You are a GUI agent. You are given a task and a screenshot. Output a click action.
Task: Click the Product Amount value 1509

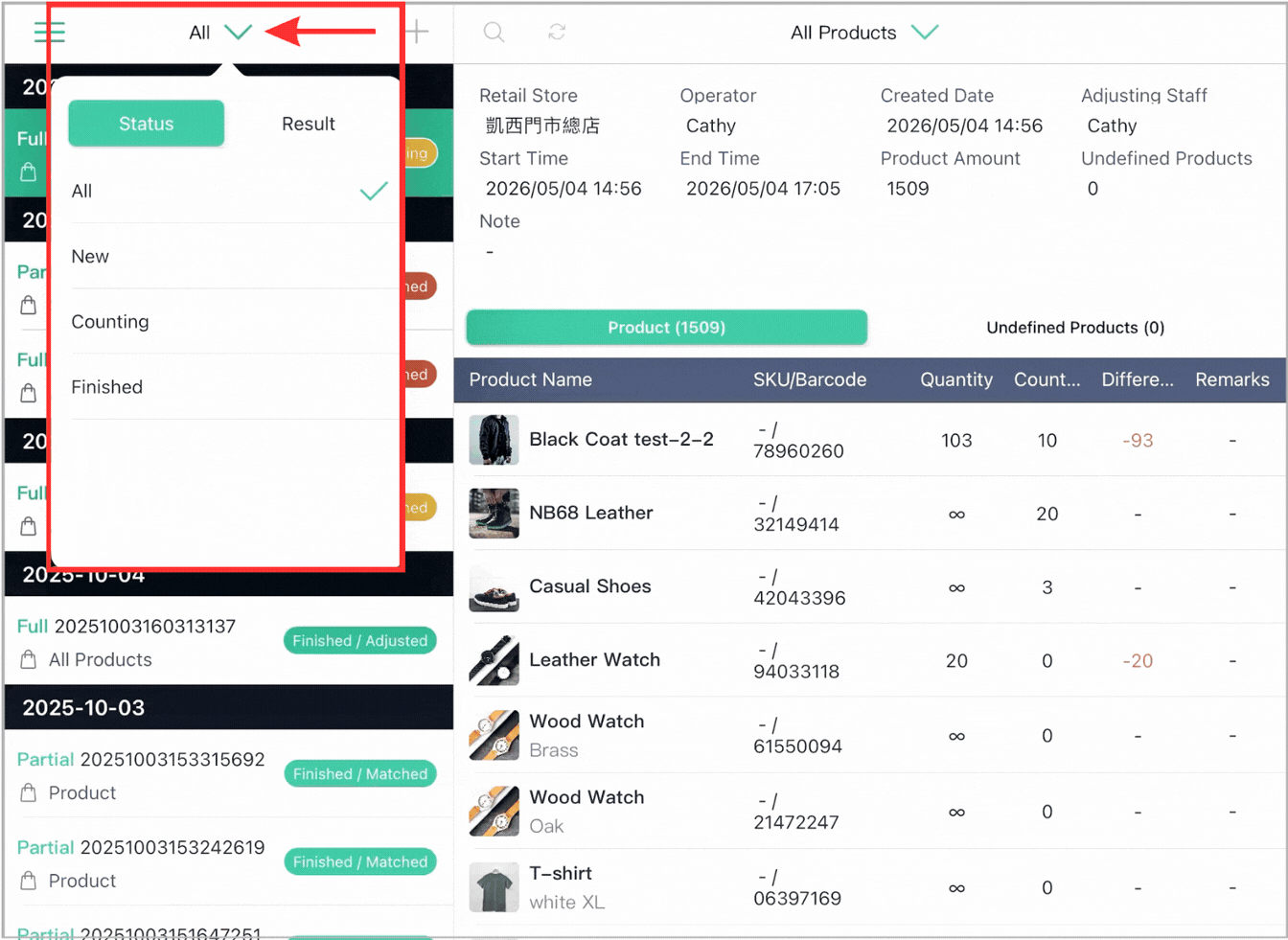coord(908,189)
